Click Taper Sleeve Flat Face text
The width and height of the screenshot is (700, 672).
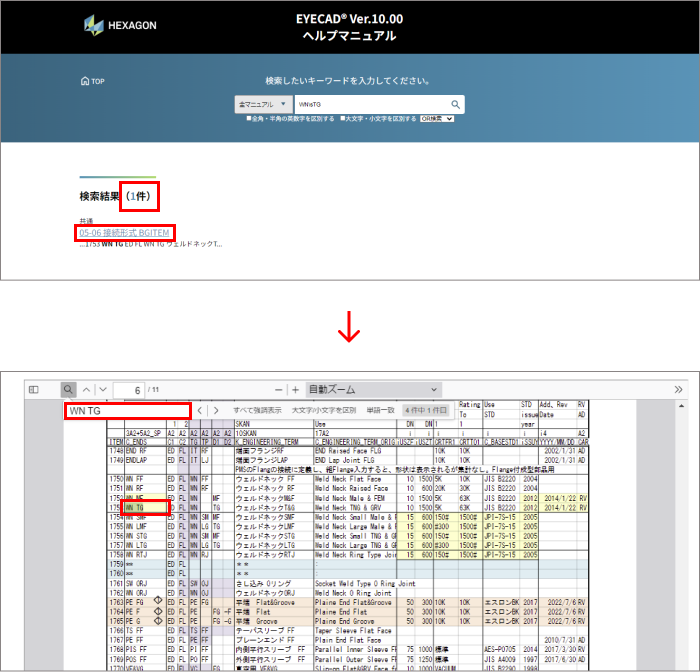point(353,630)
